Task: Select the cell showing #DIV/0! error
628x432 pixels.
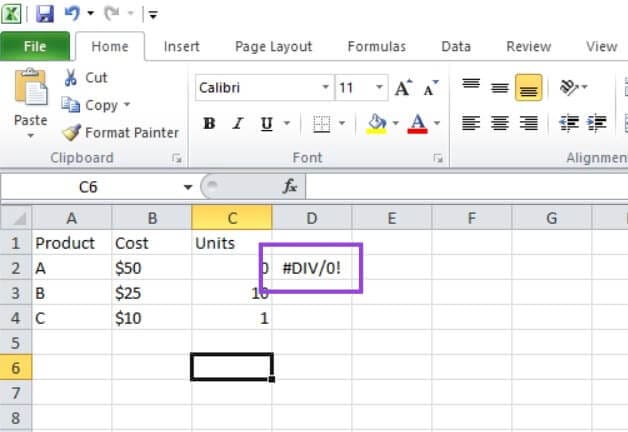Action: [x=311, y=268]
